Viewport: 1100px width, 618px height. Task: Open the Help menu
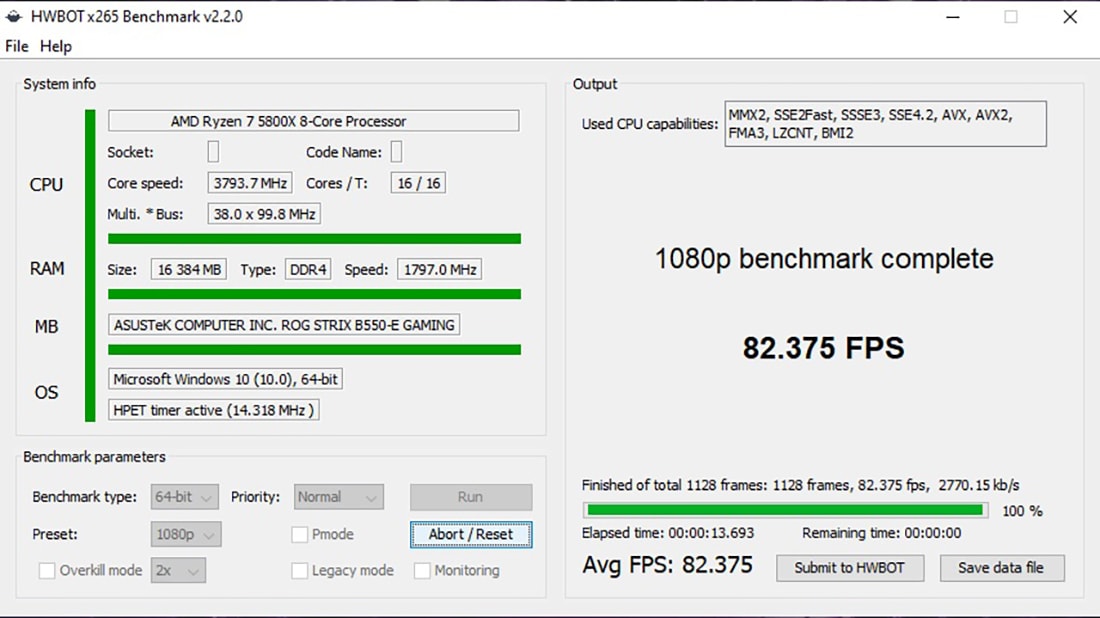[x=56, y=46]
